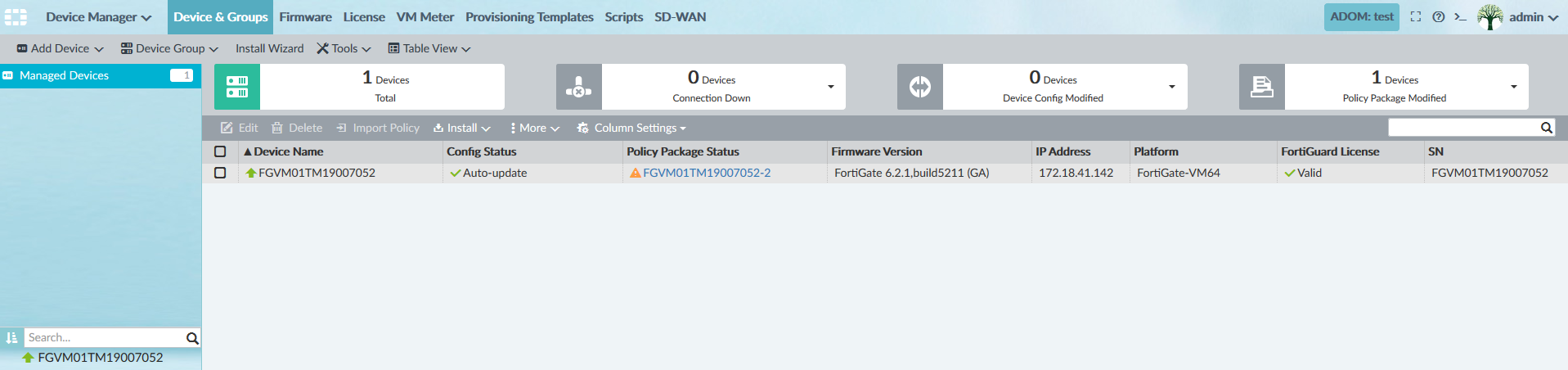Focus the sidebar Search field
The height and width of the screenshot is (370, 1568).
[x=105, y=337]
